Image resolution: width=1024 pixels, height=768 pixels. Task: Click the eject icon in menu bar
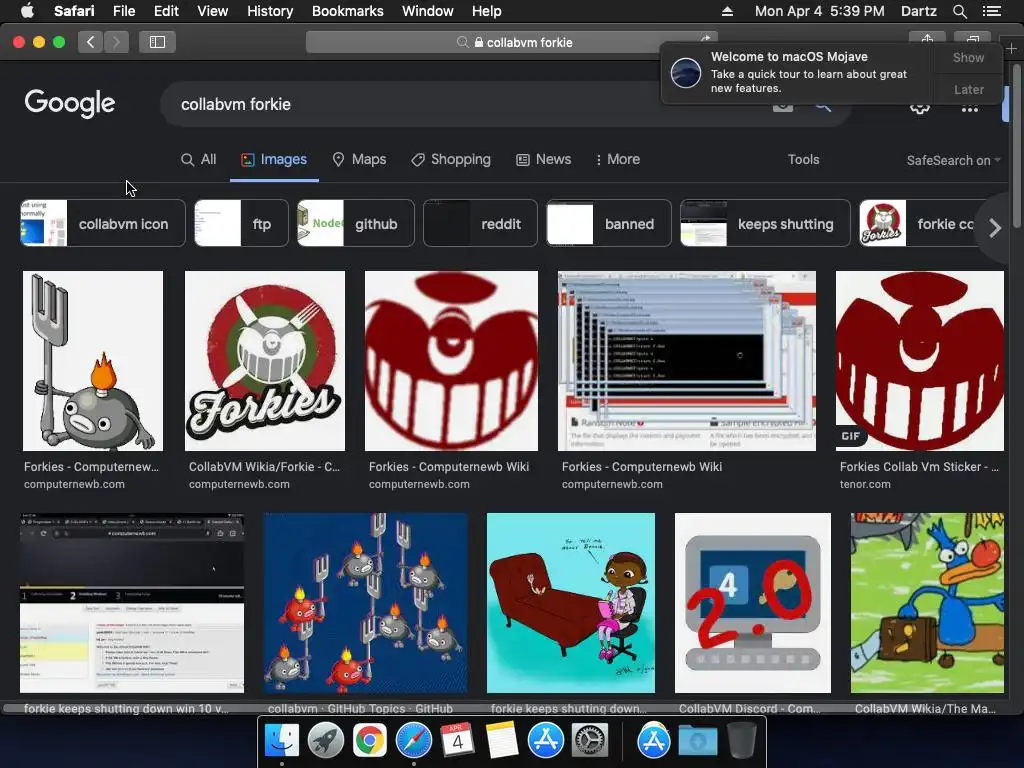point(727,11)
